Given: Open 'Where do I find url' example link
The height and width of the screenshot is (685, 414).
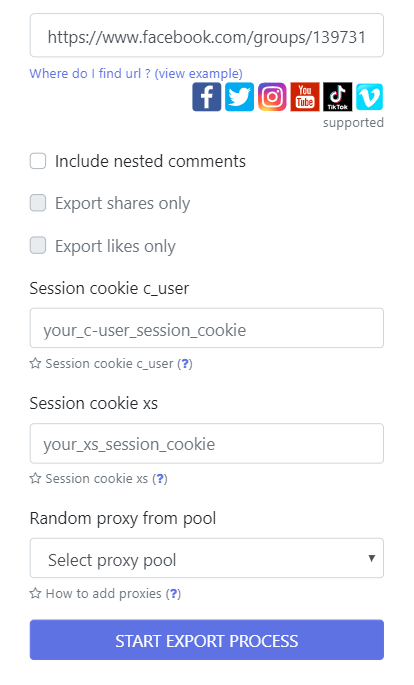Looking at the screenshot, I should pos(136,73).
